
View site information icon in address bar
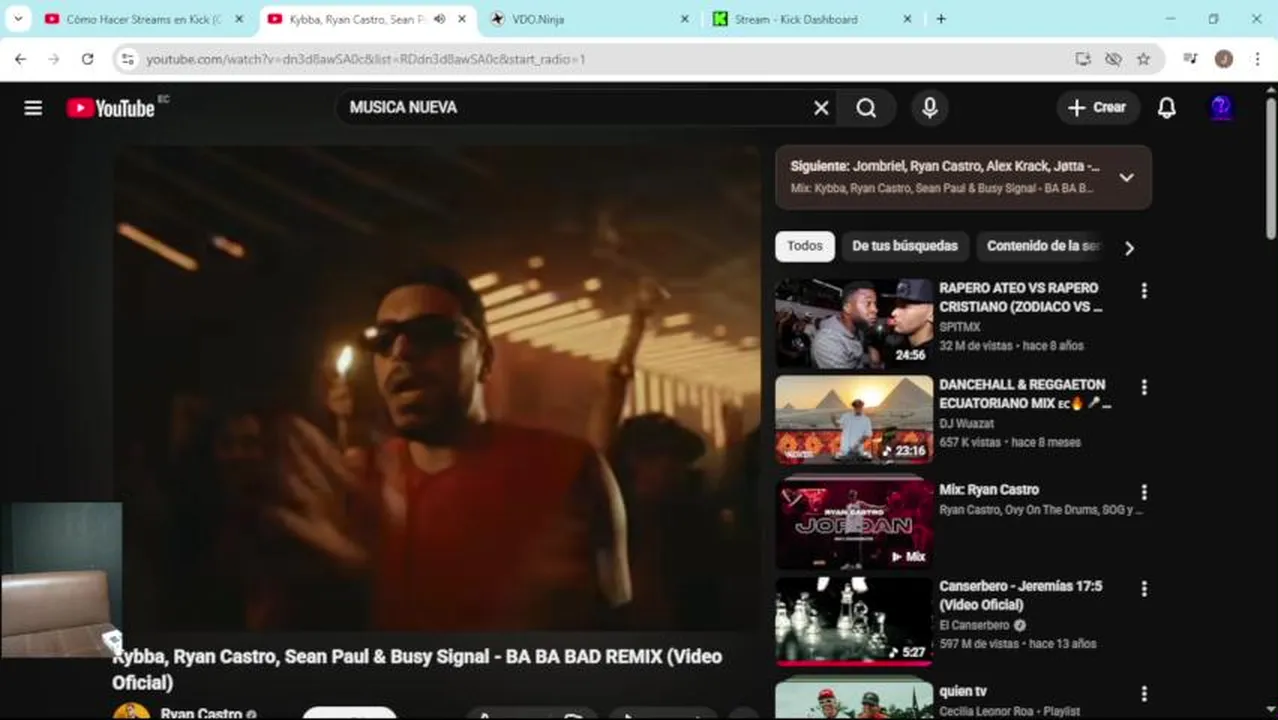pos(127,59)
